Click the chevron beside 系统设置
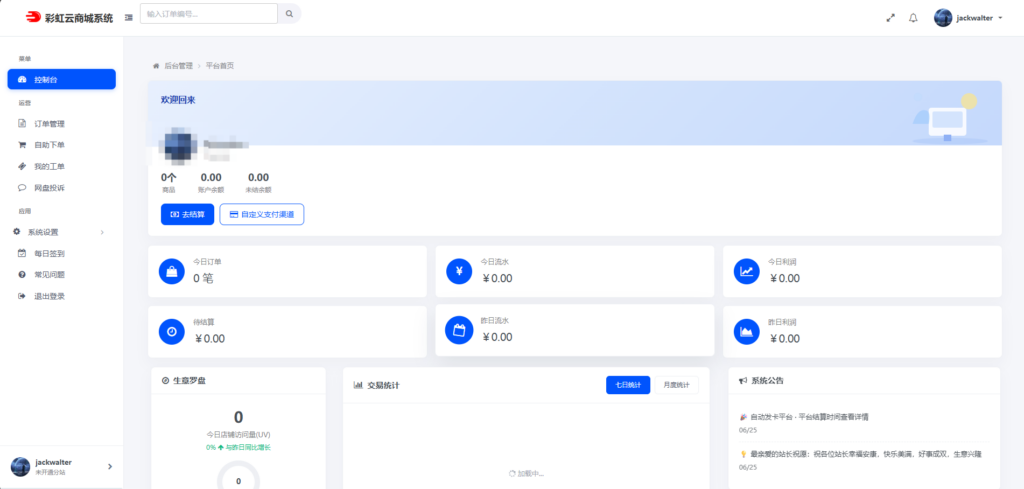The image size is (1024, 489). [102, 232]
